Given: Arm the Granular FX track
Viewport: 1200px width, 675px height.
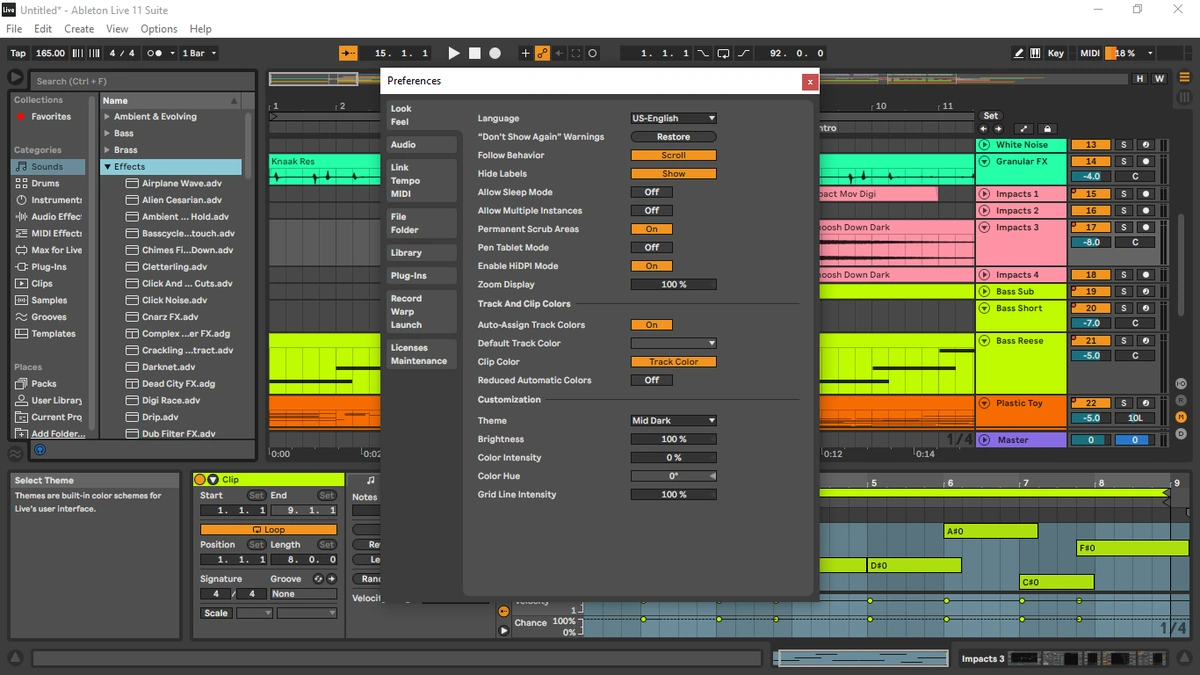Looking at the screenshot, I should 1146,161.
